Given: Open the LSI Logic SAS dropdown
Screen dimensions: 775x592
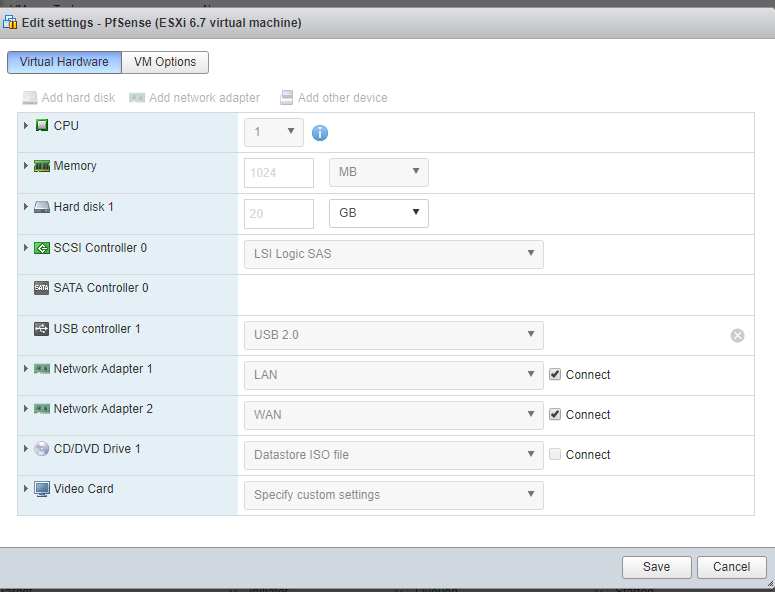Looking at the screenshot, I should tap(394, 254).
